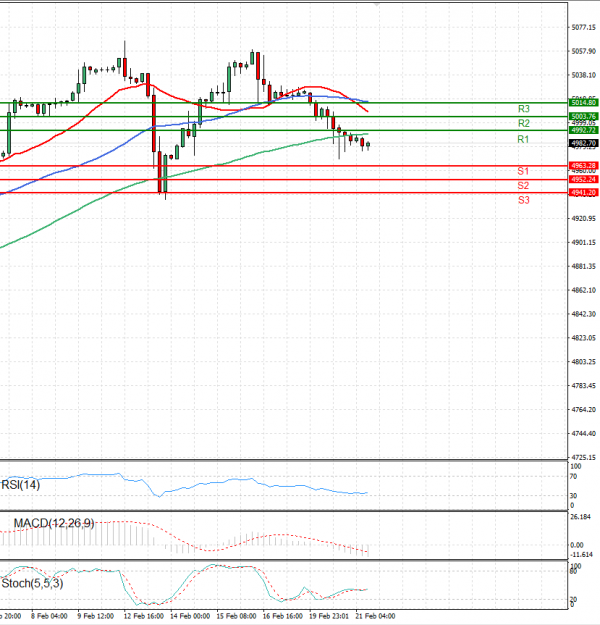This screenshot has width=600, height=625.
Task: Click the 5077.15 price axis value
Action: pyautogui.click(x=584, y=27)
